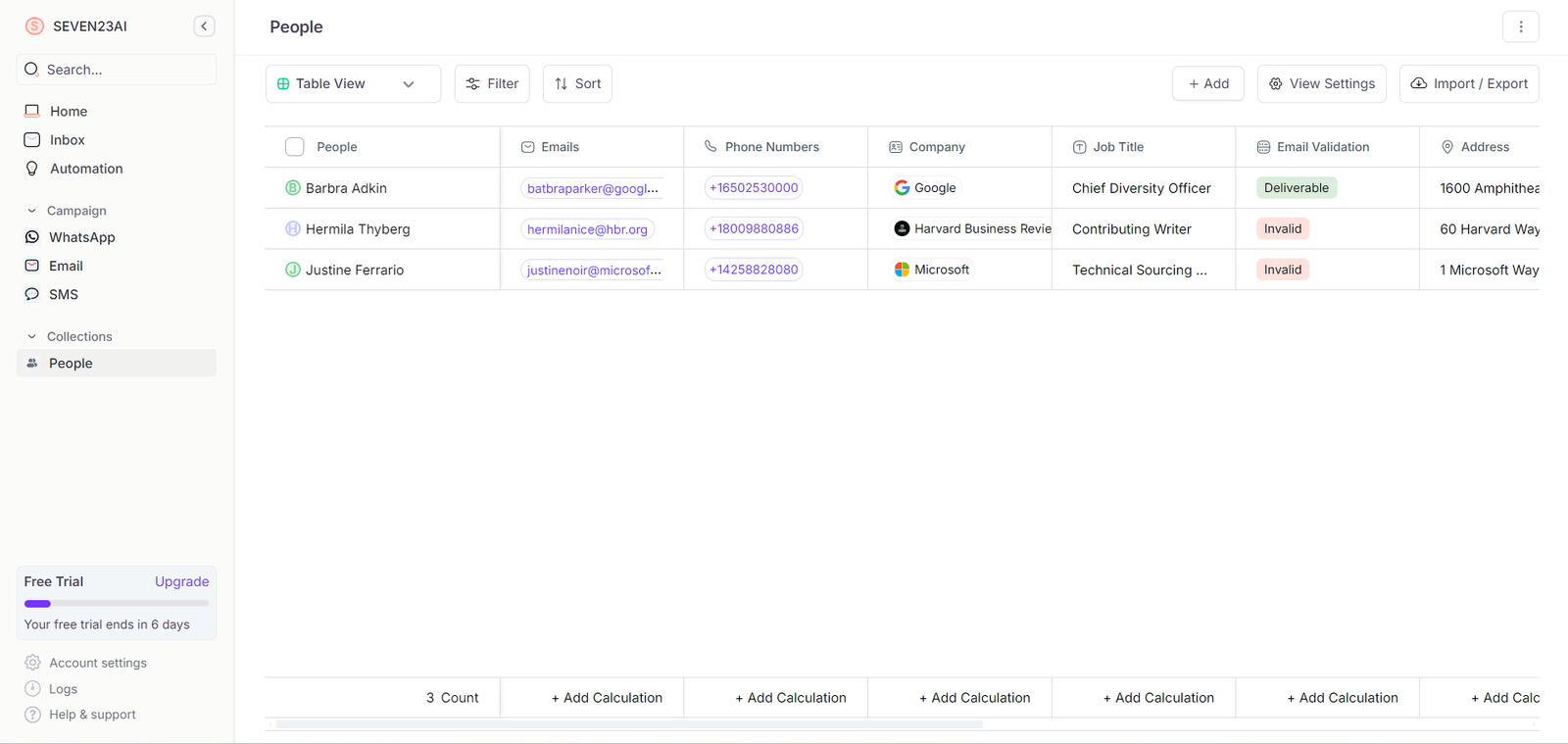Click the Email envelope icon in Campaign
The image size is (1568, 744).
(32, 266)
